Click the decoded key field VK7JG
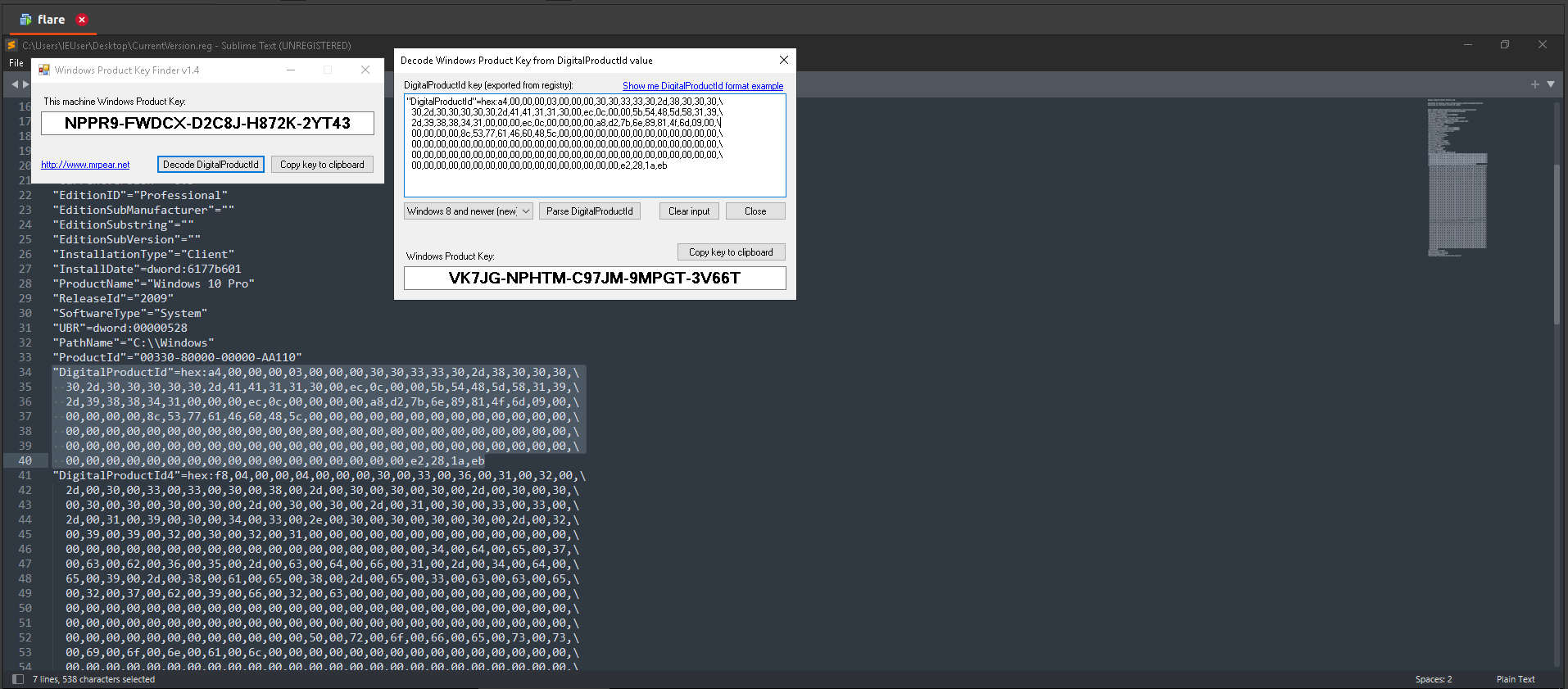This screenshot has width=1568, height=689. click(x=595, y=279)
